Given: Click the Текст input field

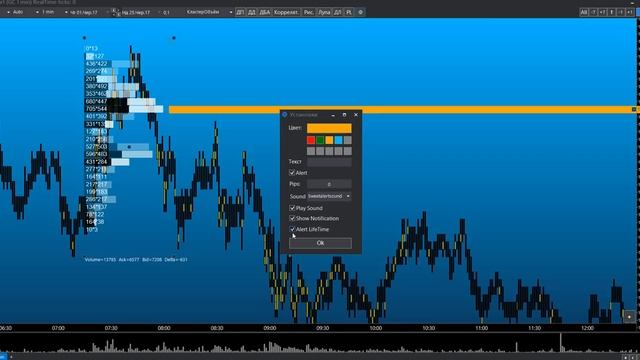Looking at the screenshot, I should (x=329, y=162).
